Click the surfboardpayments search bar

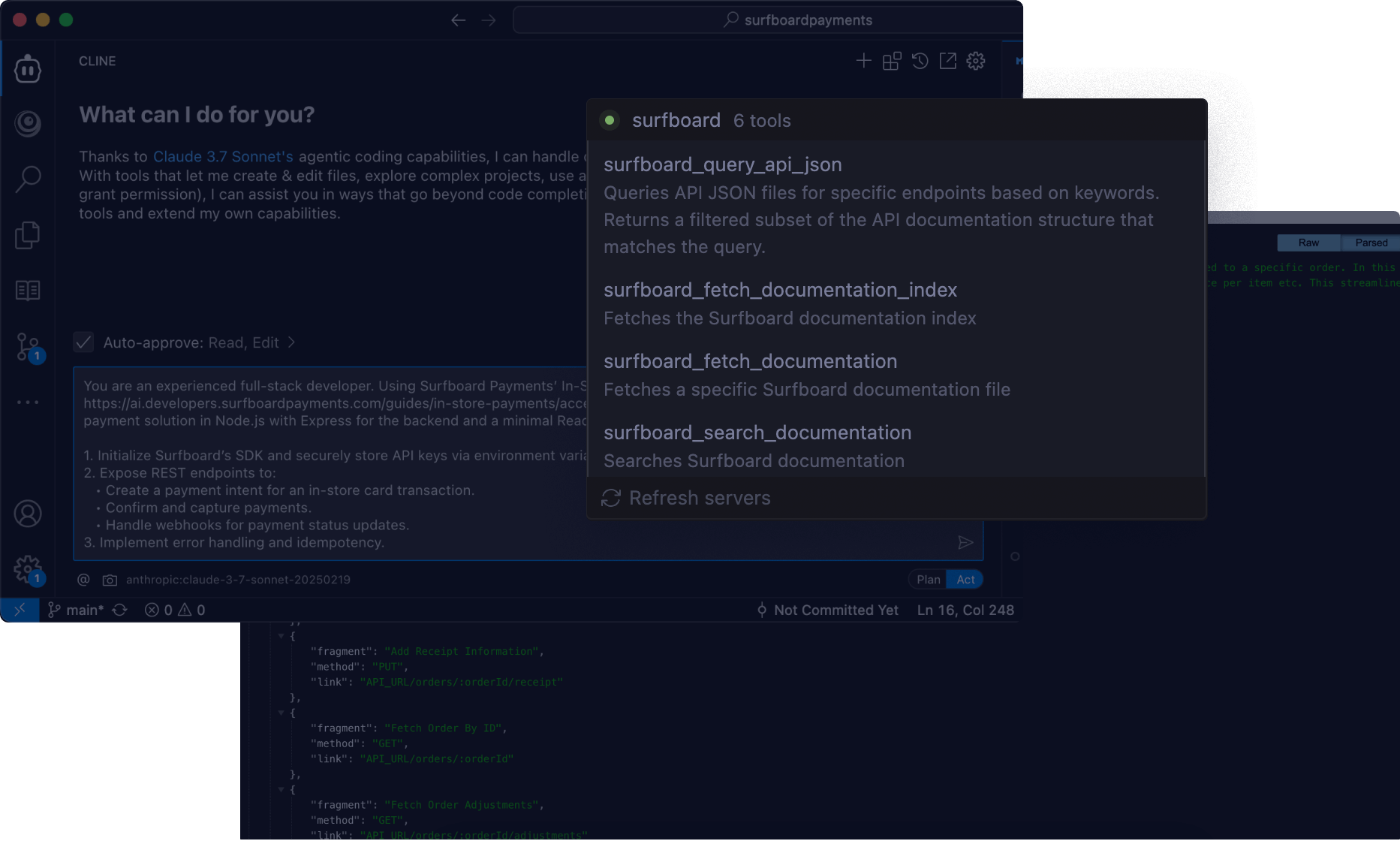tap(767, 20)
